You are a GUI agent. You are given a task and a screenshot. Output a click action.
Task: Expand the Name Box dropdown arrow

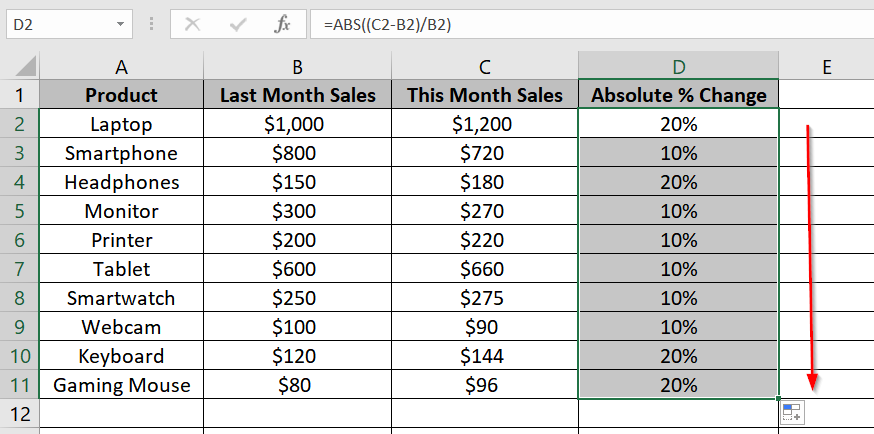pos(120,25)
